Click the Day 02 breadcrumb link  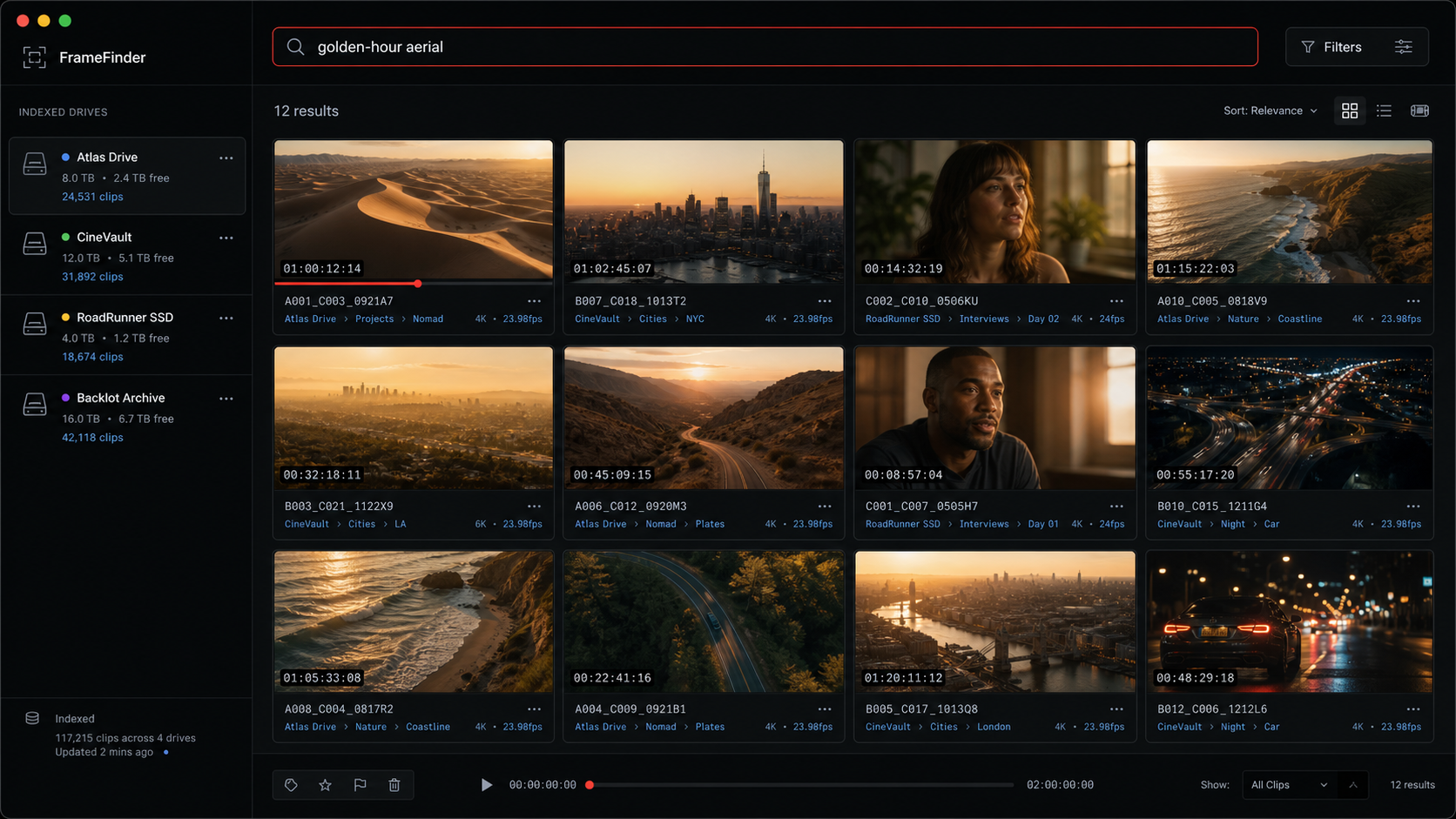point(1043,319)
